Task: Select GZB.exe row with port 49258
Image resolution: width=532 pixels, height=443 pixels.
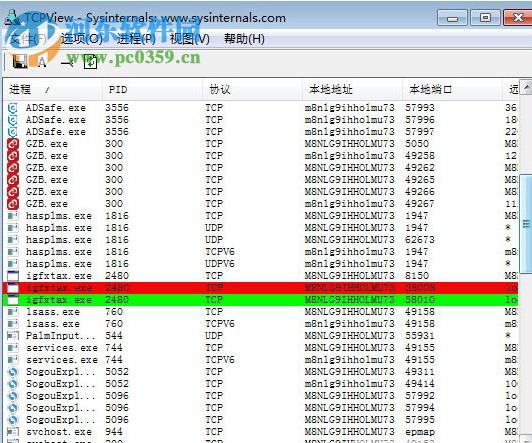Action: [x=261, y=156]
